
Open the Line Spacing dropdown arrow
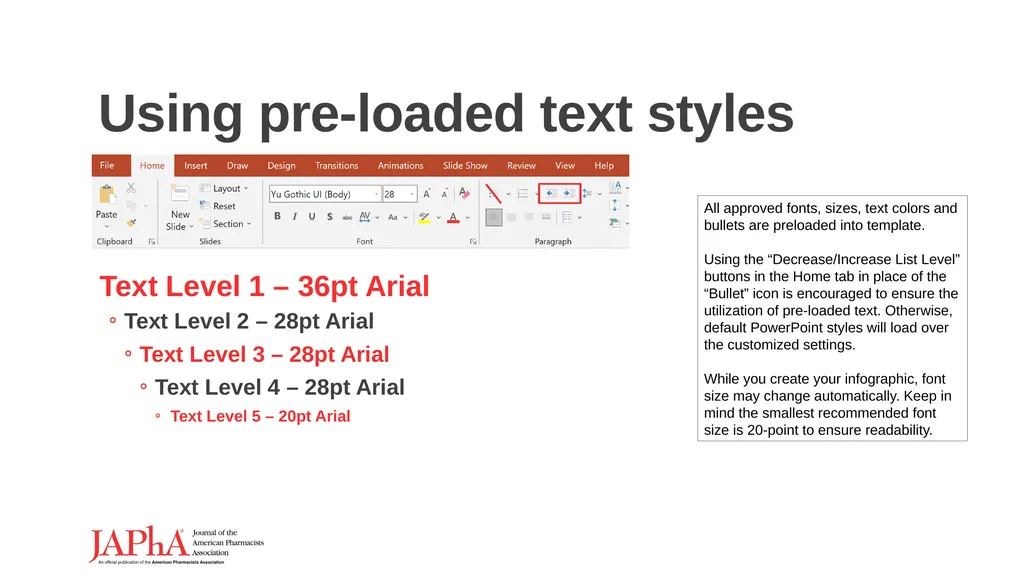600,194
